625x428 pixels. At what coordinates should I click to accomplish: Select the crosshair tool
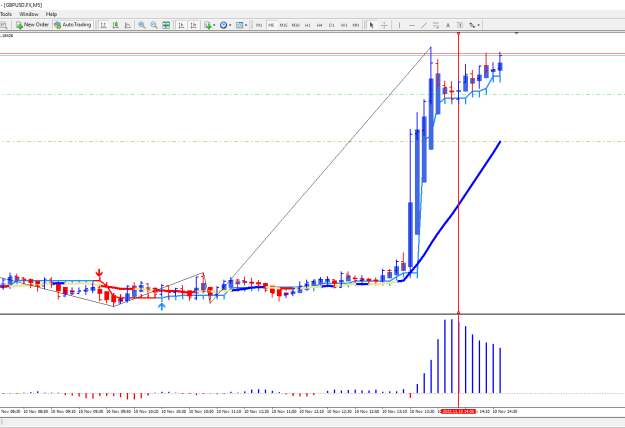click(384, 25)
